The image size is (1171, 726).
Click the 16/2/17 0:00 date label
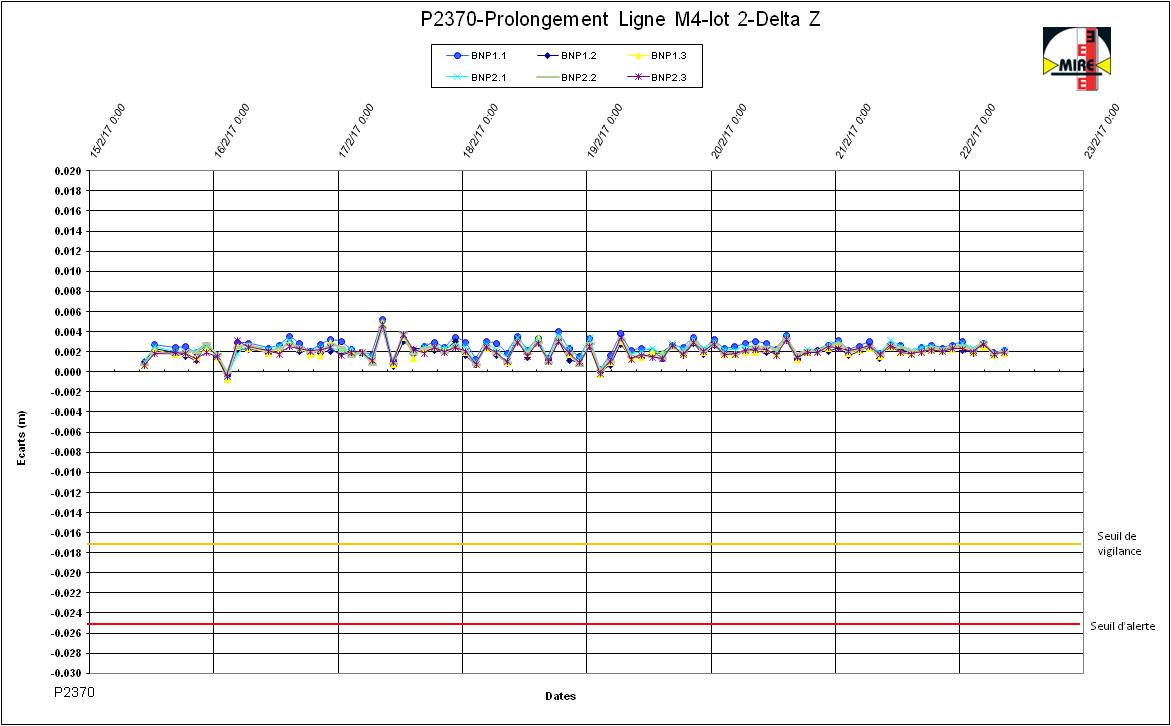pyautogui.click(x=232, y=131)
